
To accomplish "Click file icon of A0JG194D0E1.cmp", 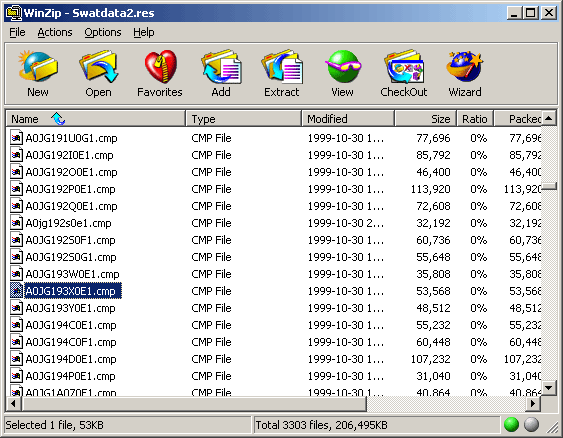I will tap(16, 359).
